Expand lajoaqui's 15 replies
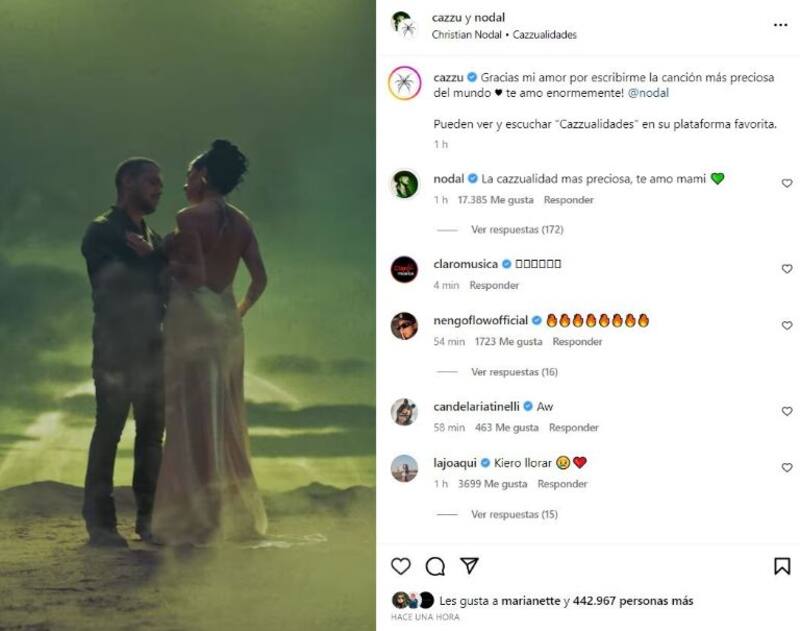 pos(514,514)
